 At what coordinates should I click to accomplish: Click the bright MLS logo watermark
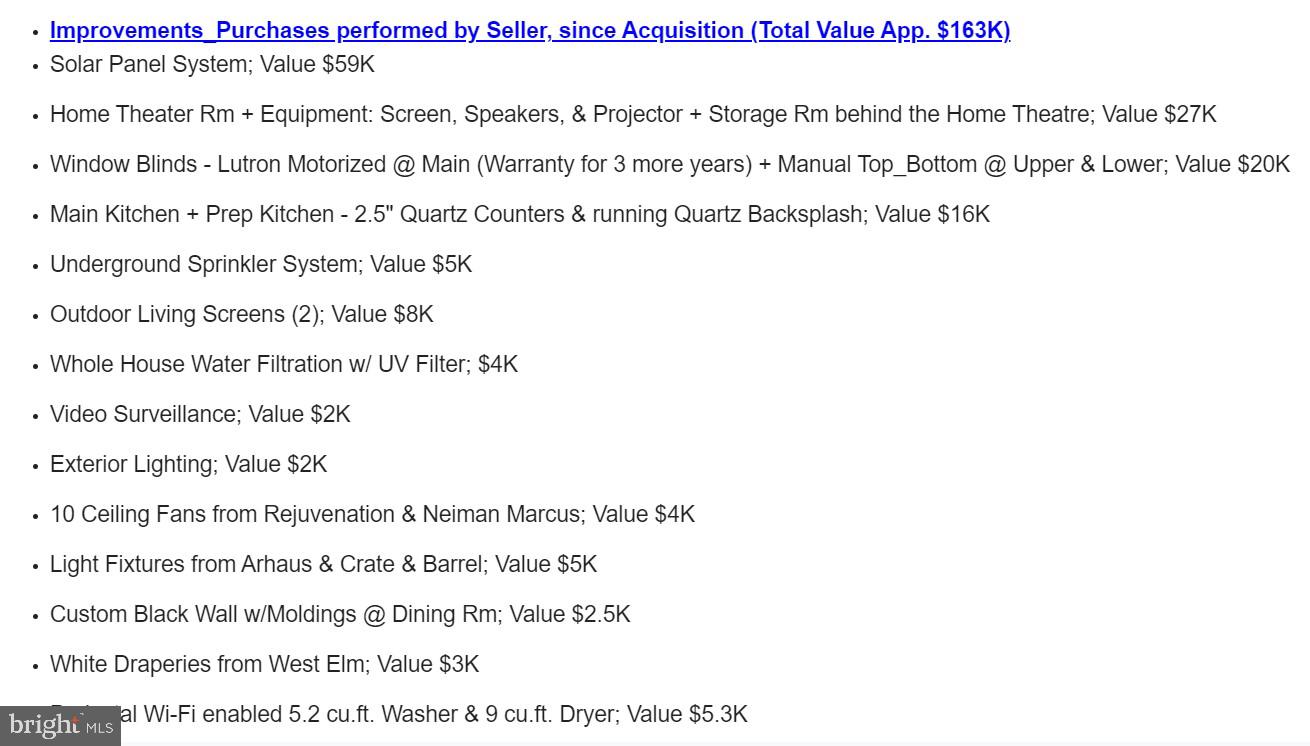[60, 725]
